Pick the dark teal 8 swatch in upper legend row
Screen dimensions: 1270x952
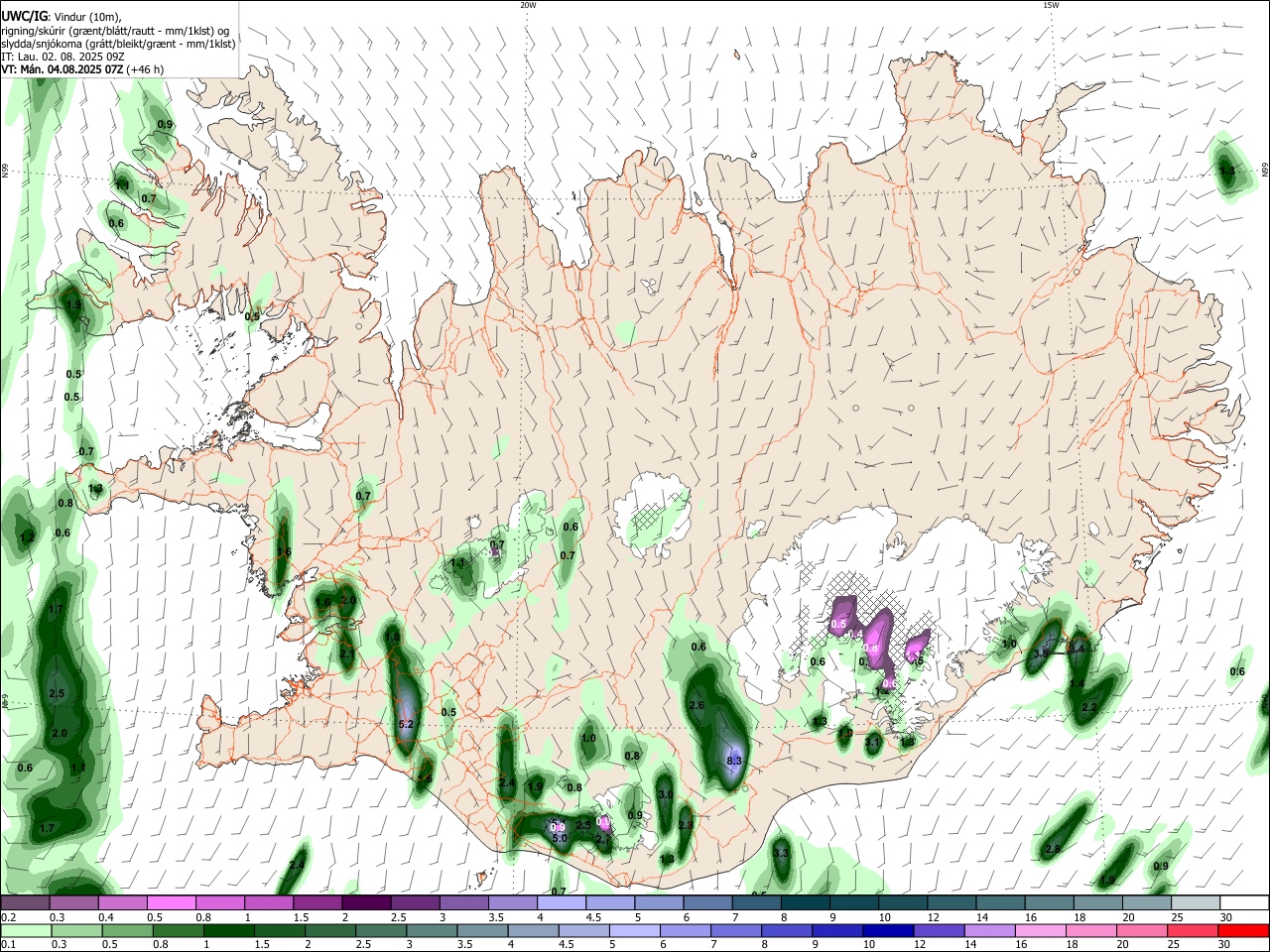[806, 902]
